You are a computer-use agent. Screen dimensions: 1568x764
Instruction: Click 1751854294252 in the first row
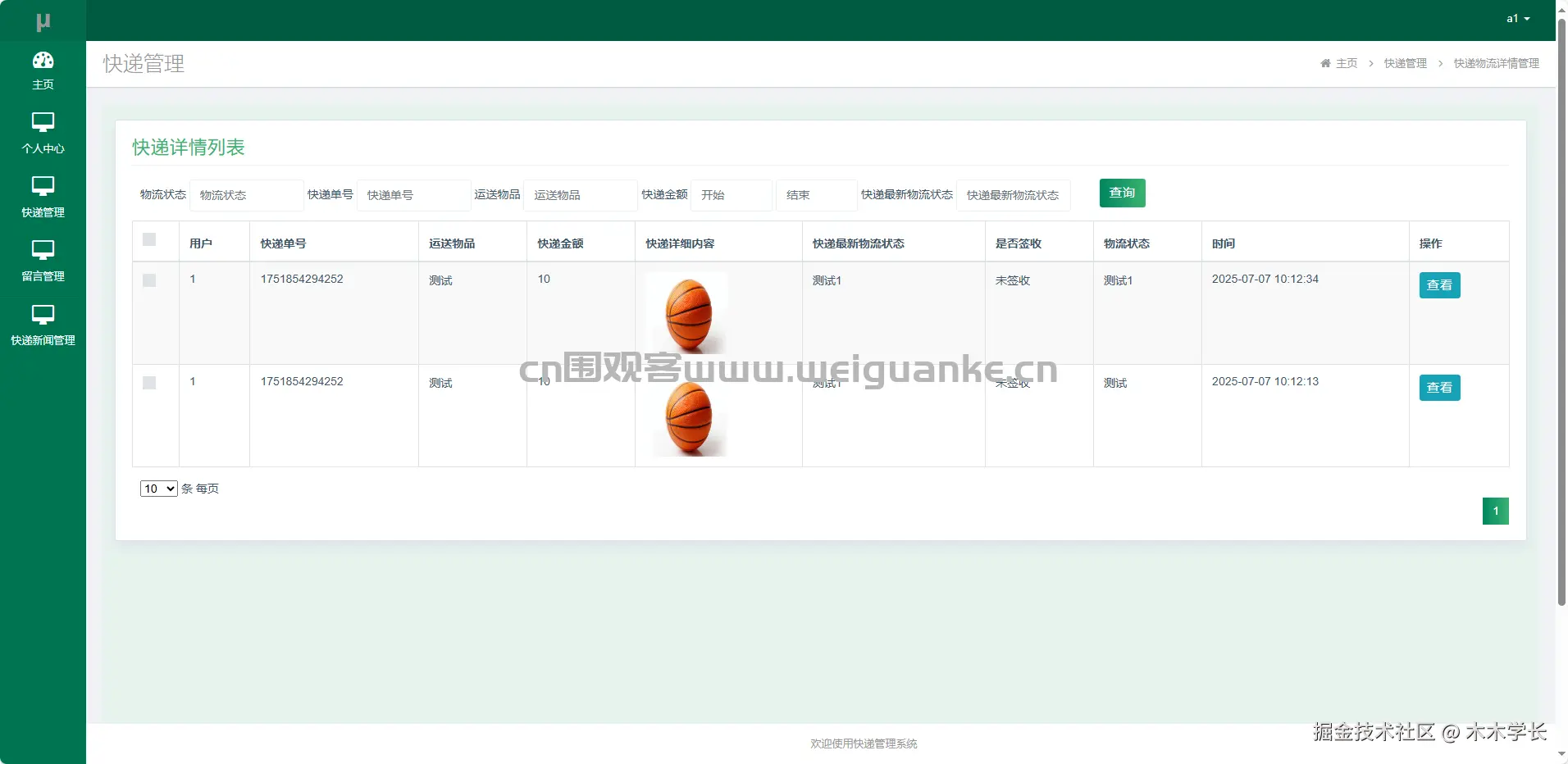coord(302,279)
